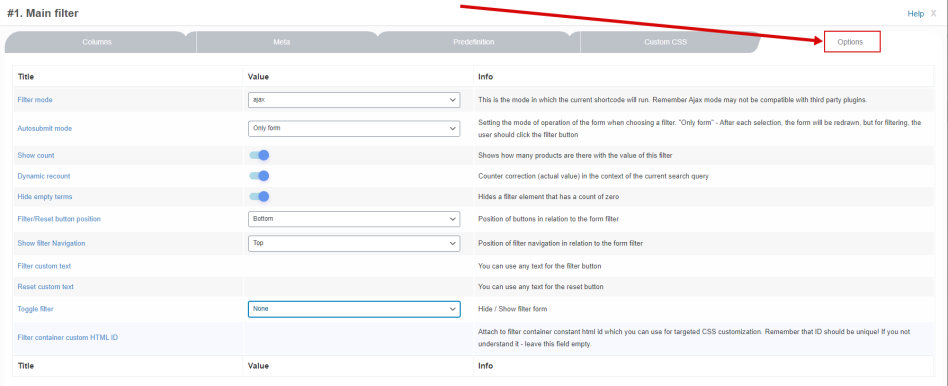Image resolution: width=948 pixels, height=386 pixels.
Task: Open the Filter mode dropdown set to ajax
Action: 354,100
